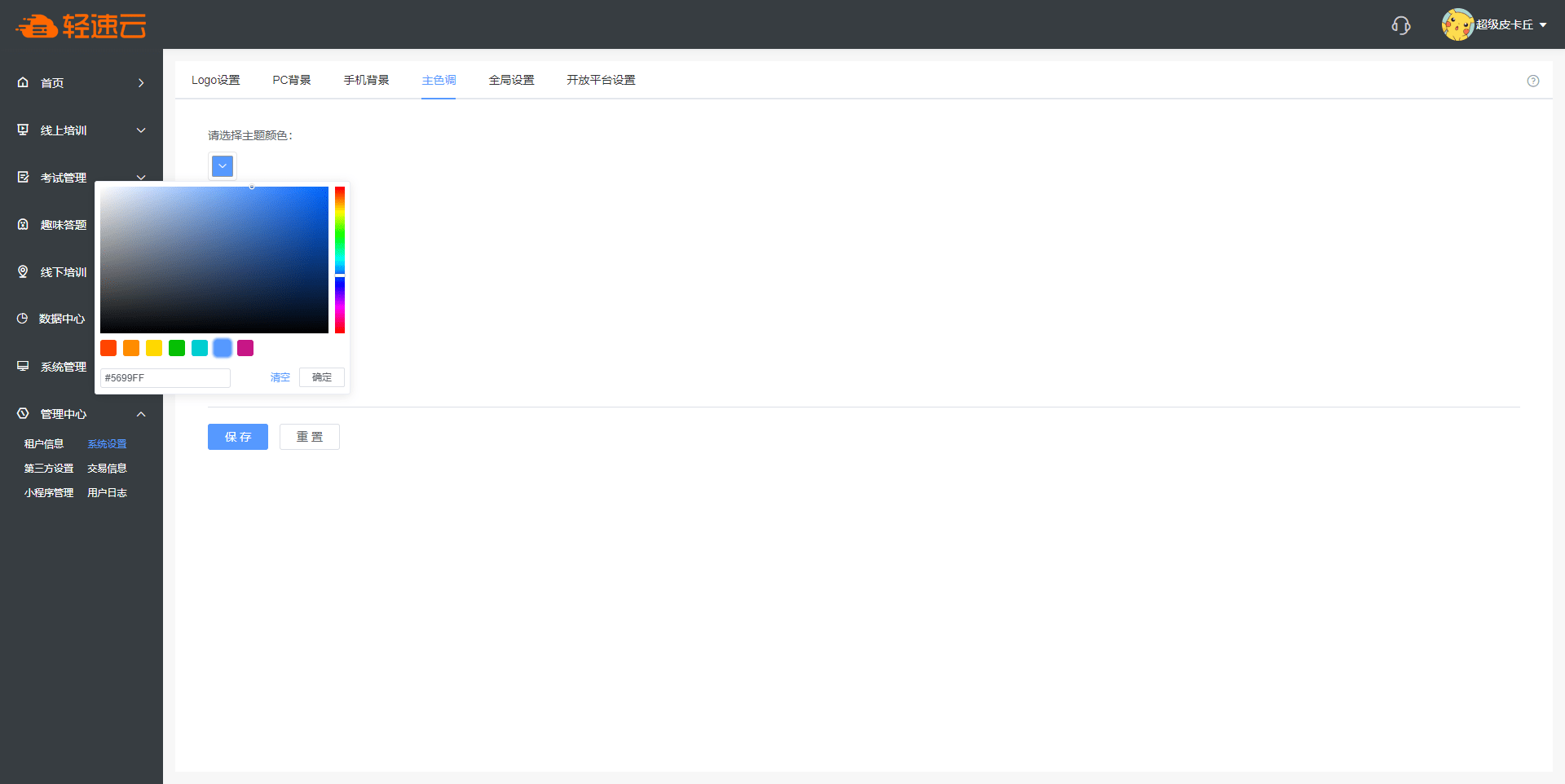The width and height of the screenshot is (1565, 784).
Task: Toggle the theme color picker dropdown
Action: pyautogui.click(x=223, y=166)
